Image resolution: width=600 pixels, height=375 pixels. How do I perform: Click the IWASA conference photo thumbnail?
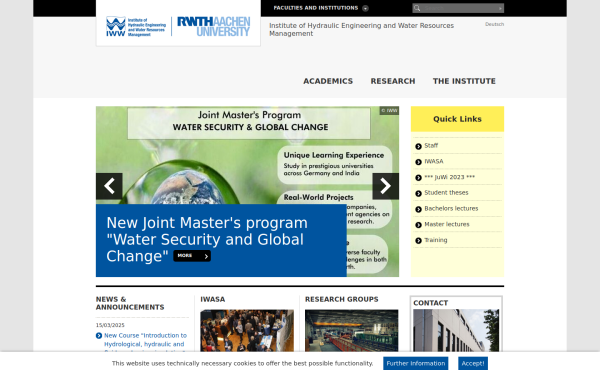coord(247,331)
